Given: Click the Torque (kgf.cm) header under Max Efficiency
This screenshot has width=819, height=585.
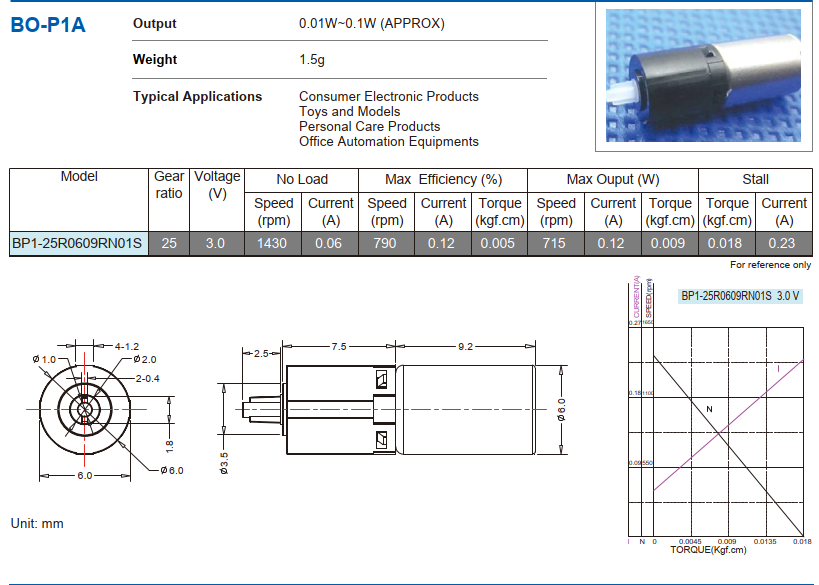Looking at the screenshot, I should click(x=499, y=212).
